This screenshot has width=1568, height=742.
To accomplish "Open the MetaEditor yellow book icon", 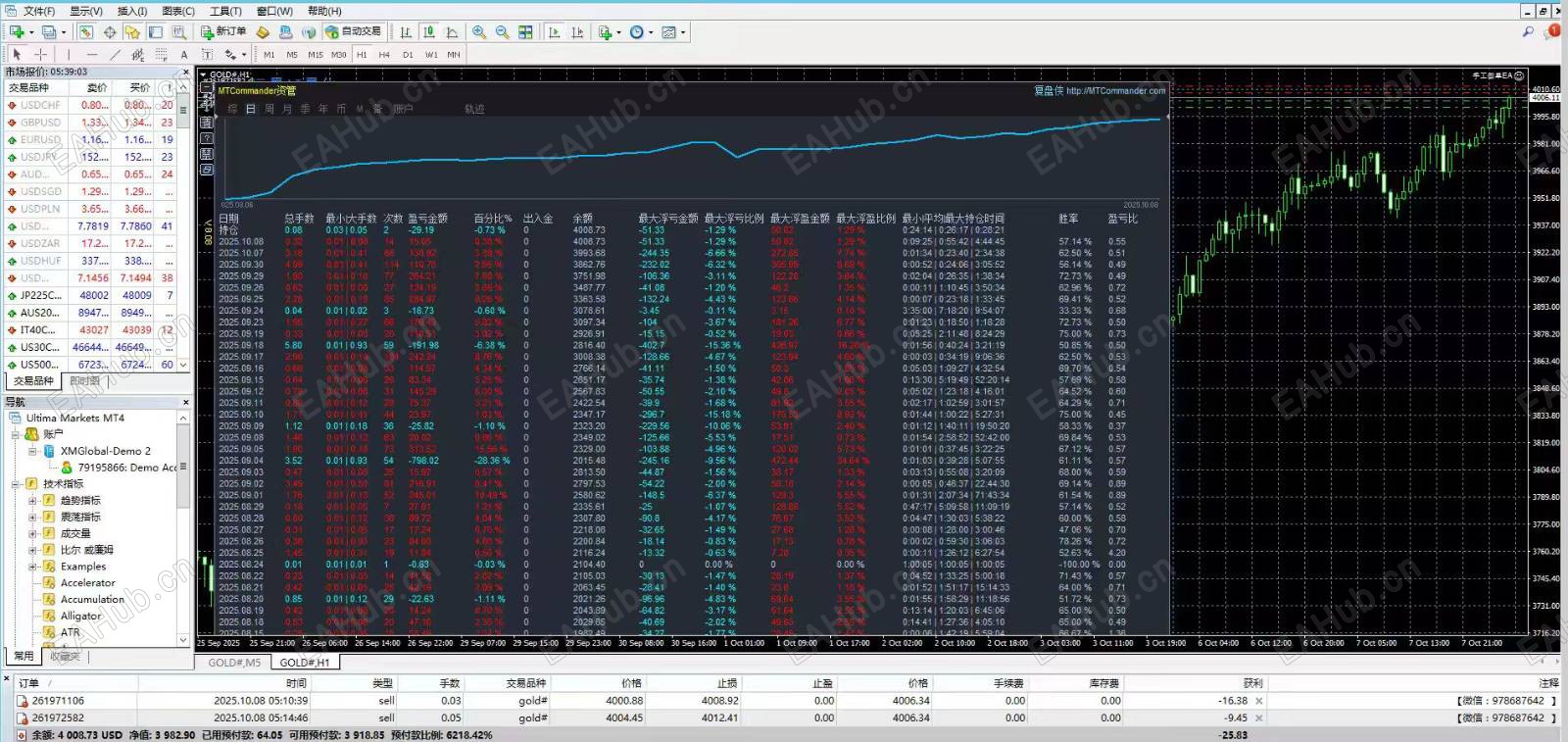I will 263,32.
